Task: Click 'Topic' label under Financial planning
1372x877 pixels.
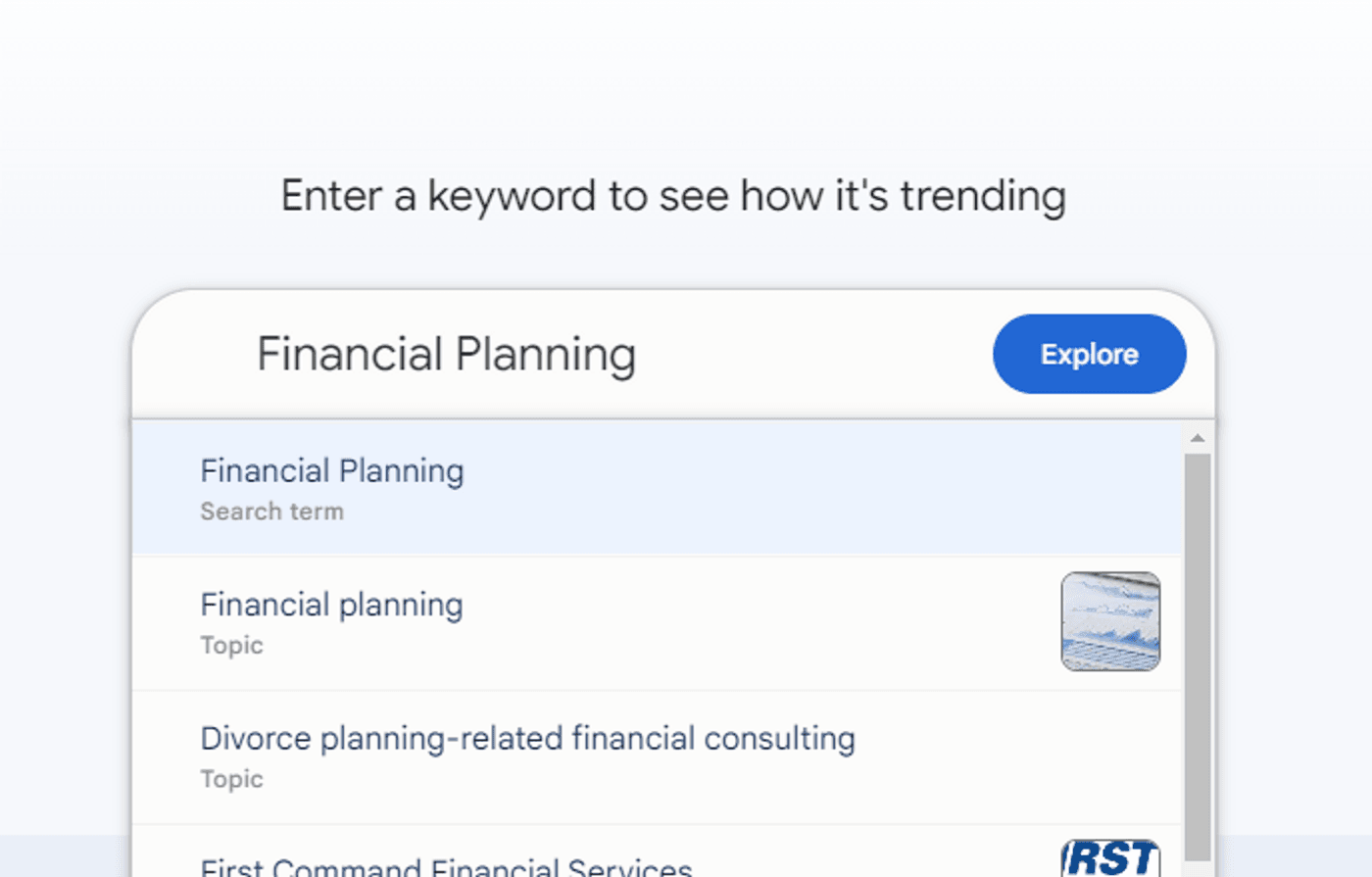Action: pyautogui.click(x=232, y=646)
